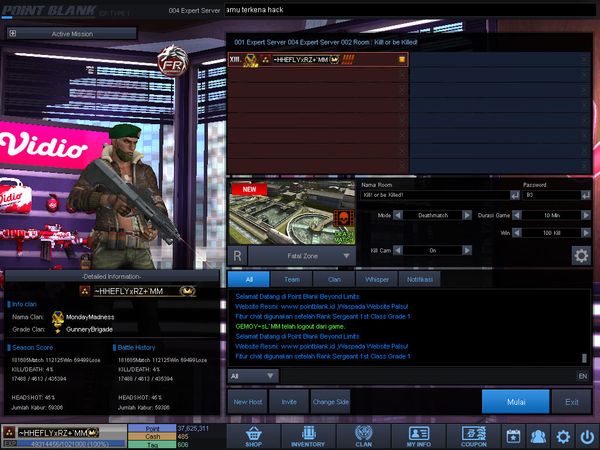
Task: Open the COUPON ticket icon
Action: coord(474,436)
